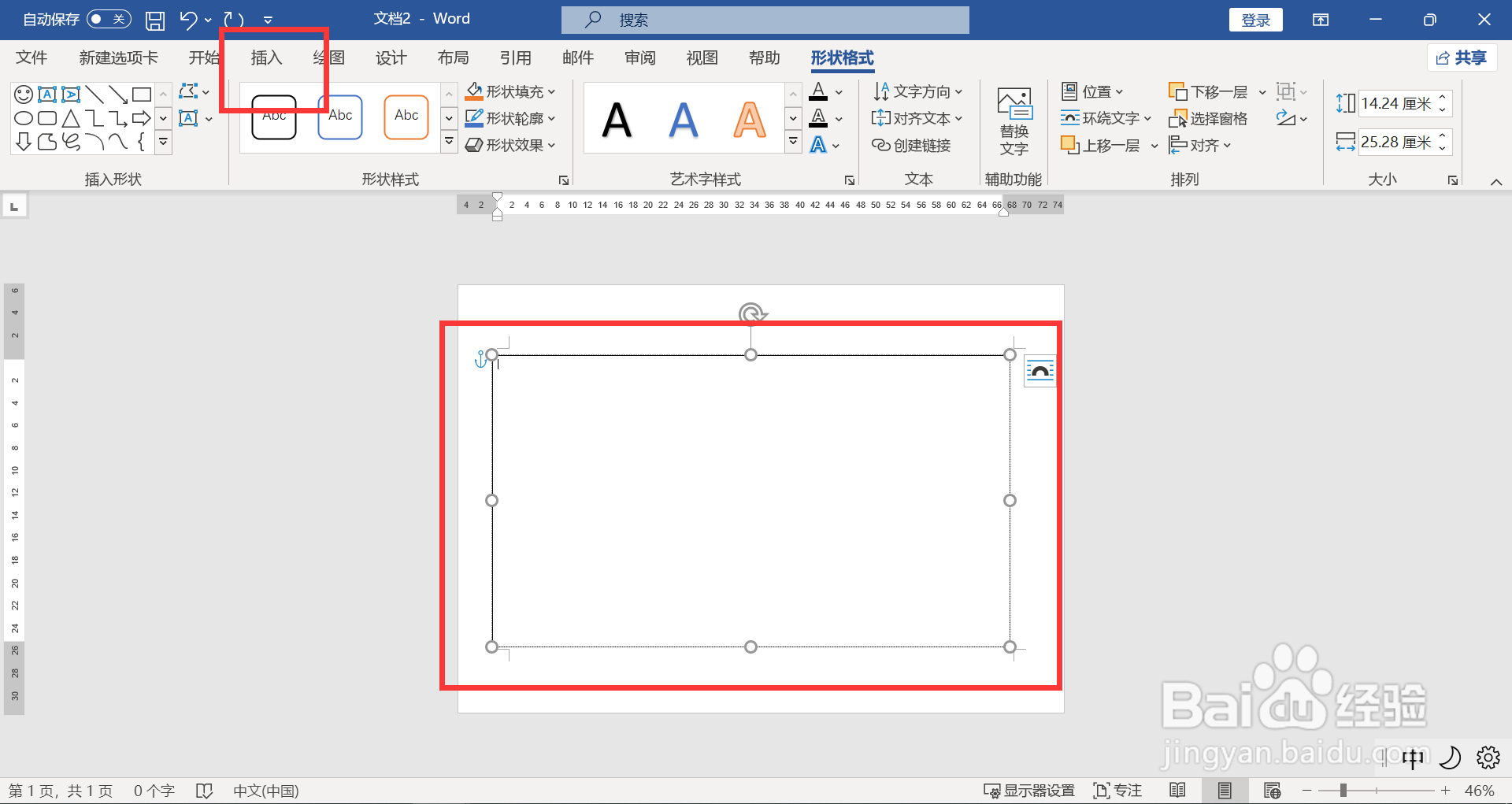Open the Review (审阅) tab
The width and height of the screenshot is (1512, 804).
pos(639,57)
